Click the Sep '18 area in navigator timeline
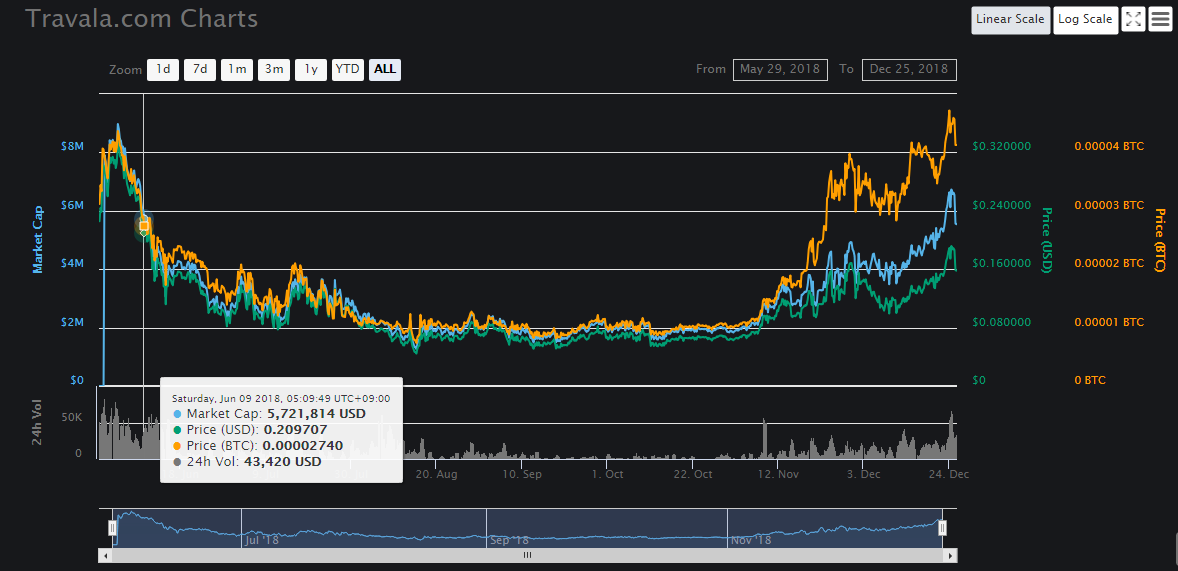Image resolution: width=1178 pixels, height=571 pixels. point(510,540)
